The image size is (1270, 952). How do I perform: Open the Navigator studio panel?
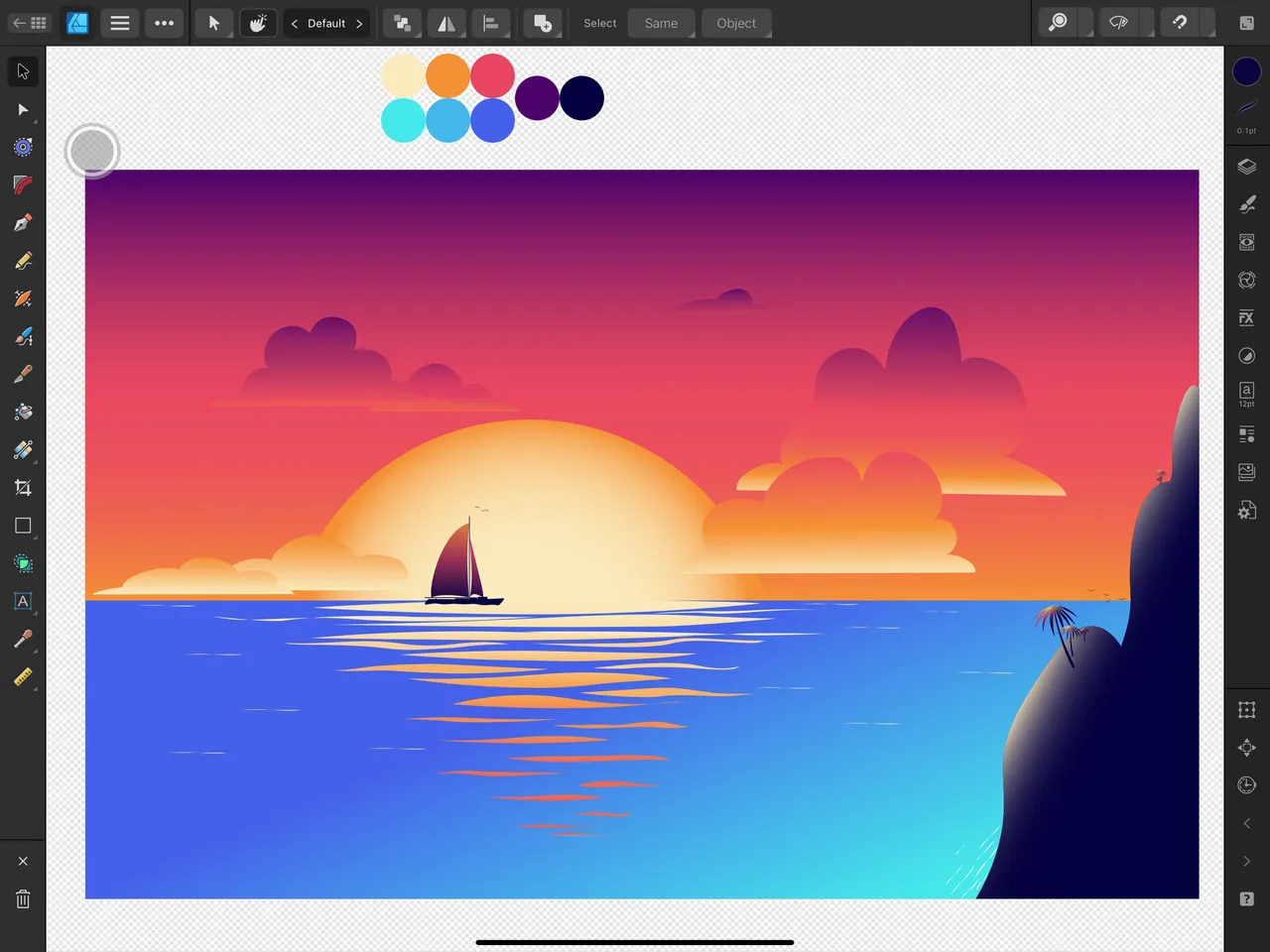[1247, 748]
